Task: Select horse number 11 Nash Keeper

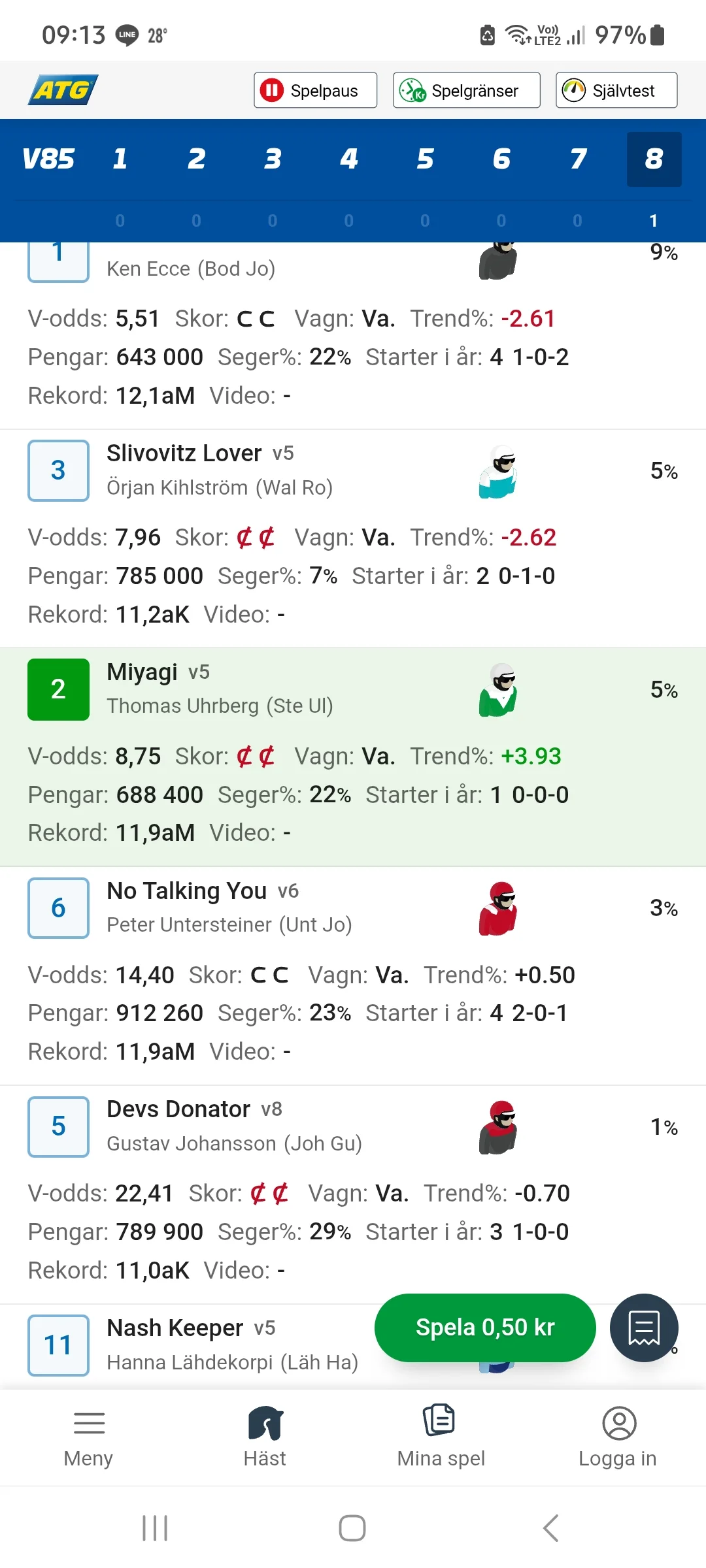Action: [x=58, y=1345]
